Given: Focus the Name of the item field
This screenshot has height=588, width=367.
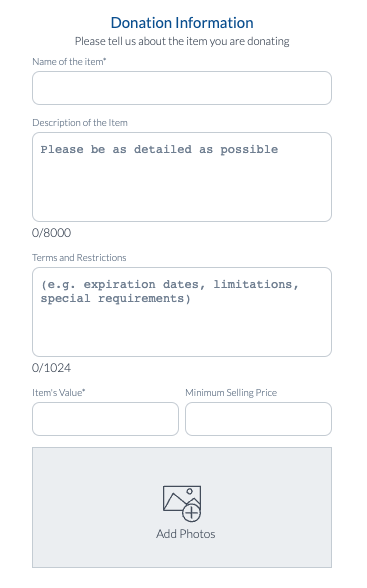Looking at the screenshot, I should (x=182, y=88).
